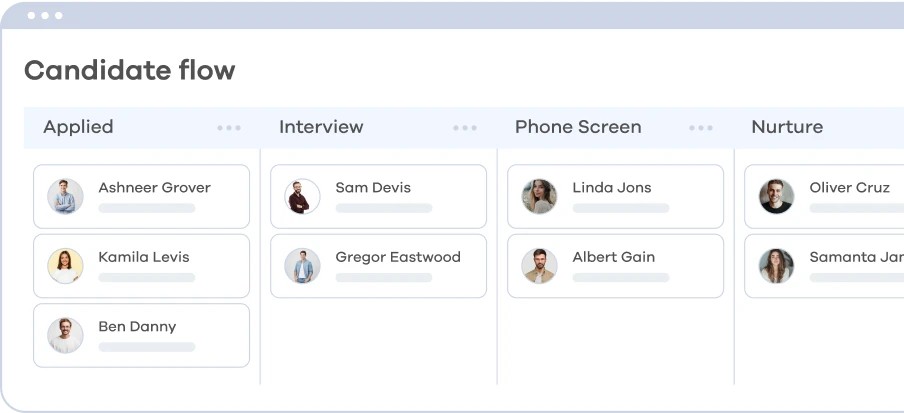Click Sam Devis's profile avatar
The height and width of the screenshot is (413, 904).
point(302,196)
